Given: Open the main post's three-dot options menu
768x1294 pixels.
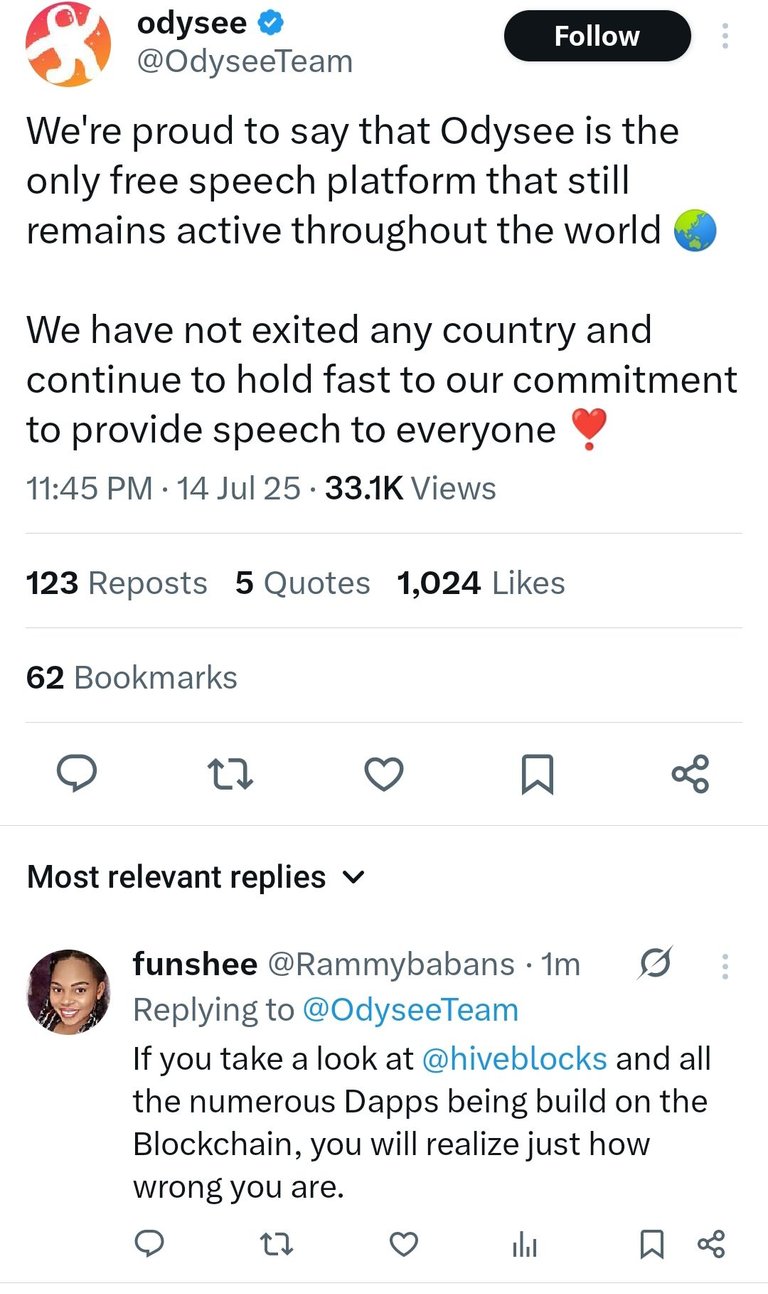Looking at the screenshot, I should tap(725, 37).
